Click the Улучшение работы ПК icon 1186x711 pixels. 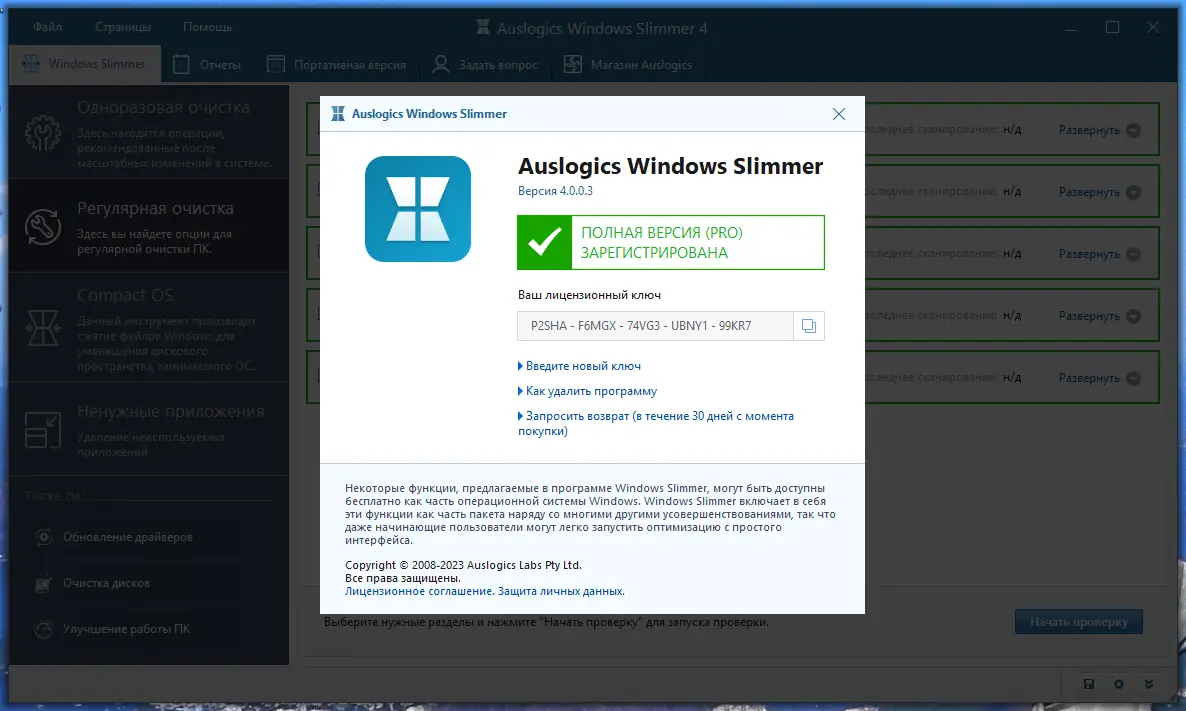(44, 629)
